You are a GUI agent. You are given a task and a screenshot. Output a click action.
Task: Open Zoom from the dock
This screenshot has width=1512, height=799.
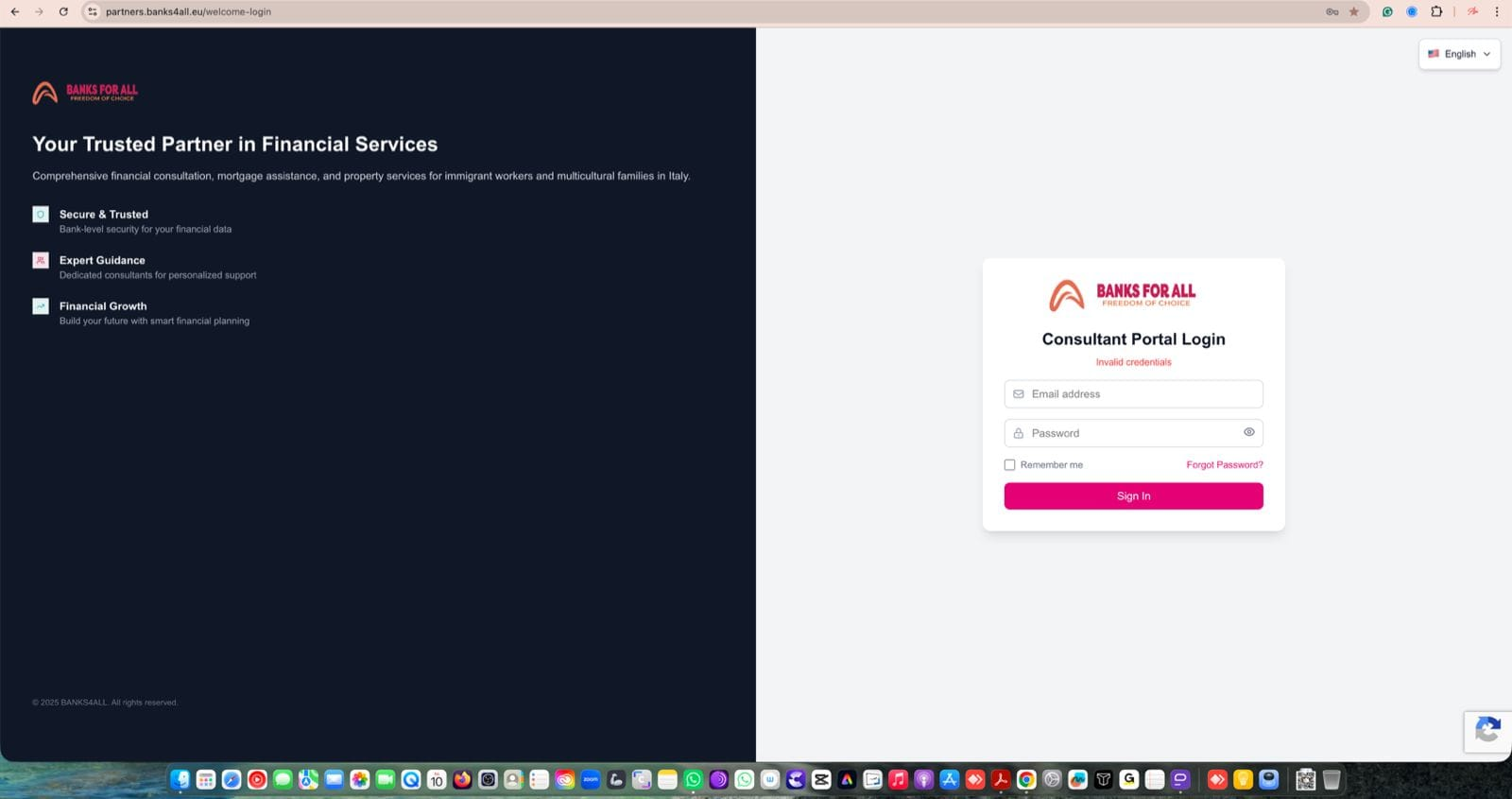coord(591,779)
